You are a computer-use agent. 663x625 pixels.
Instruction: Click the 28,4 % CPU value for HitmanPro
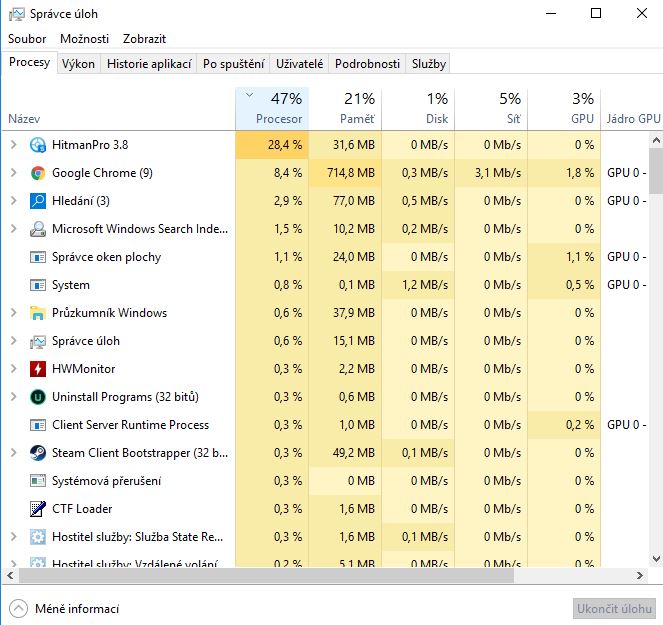click(x=272, y=145)
